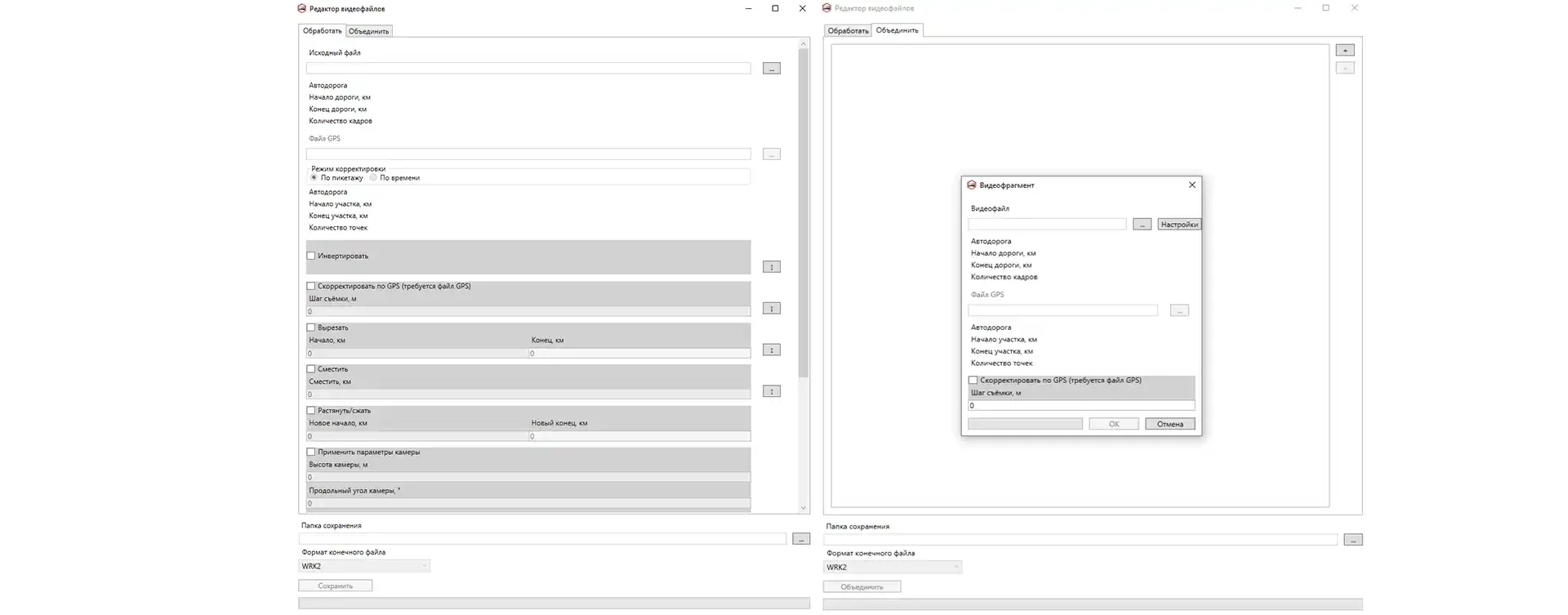Browse Папка сохранения in left window
This screenshot has height=615, width=1568.
point(800,539)
